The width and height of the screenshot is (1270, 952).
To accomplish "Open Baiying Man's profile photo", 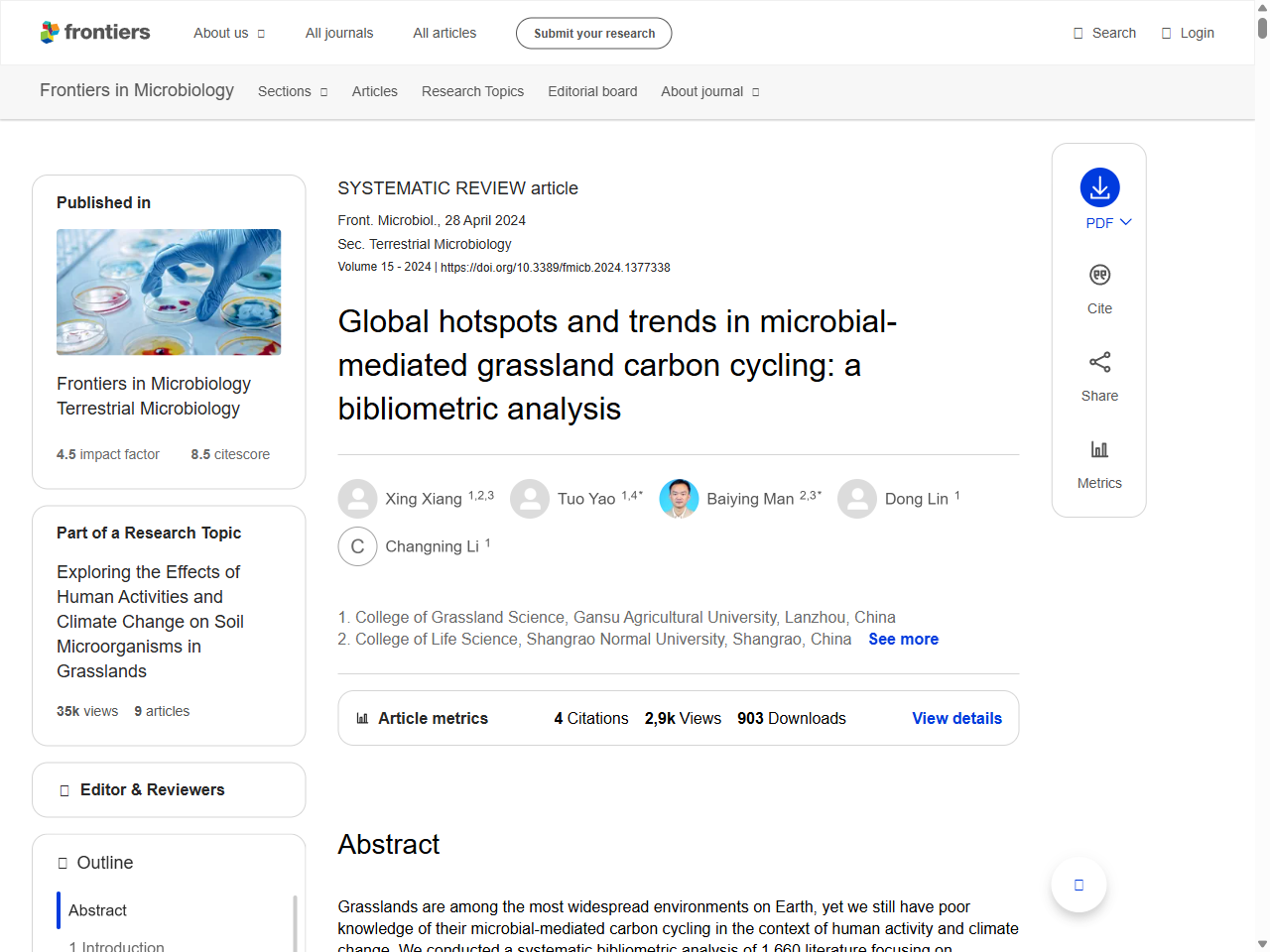I will (679, 499).
